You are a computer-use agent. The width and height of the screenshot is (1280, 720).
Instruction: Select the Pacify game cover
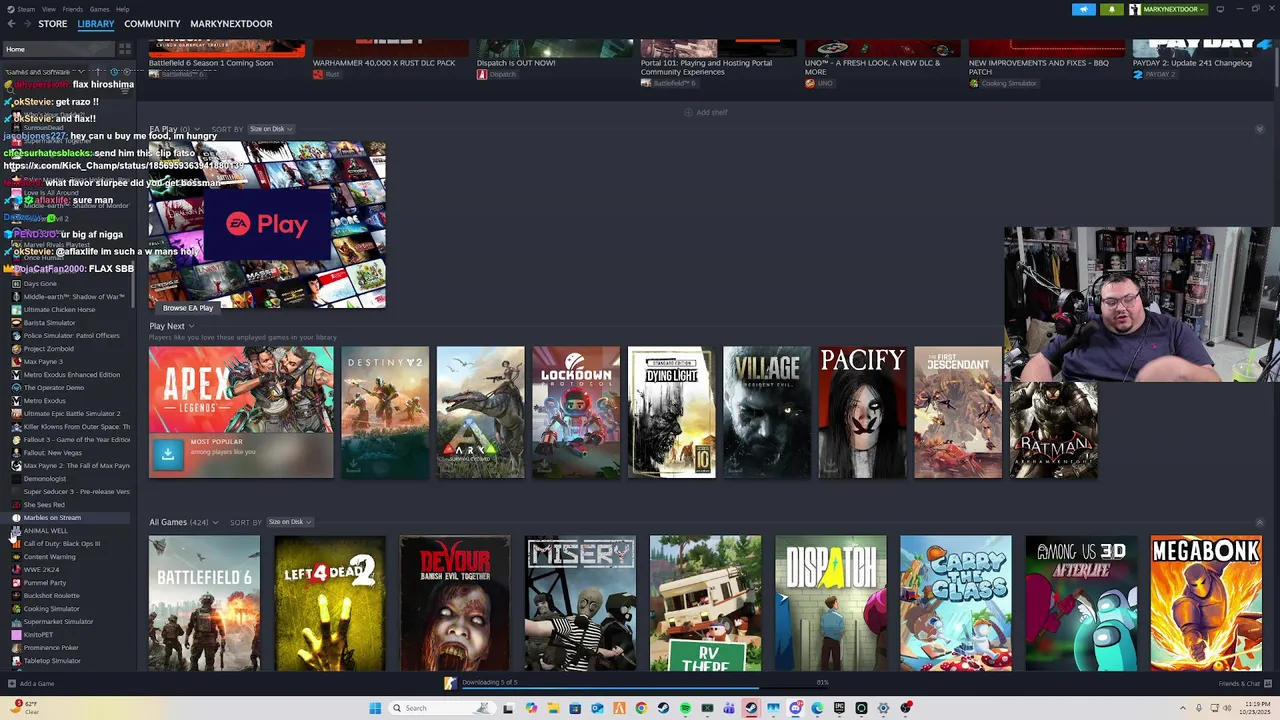click(862, 412)
